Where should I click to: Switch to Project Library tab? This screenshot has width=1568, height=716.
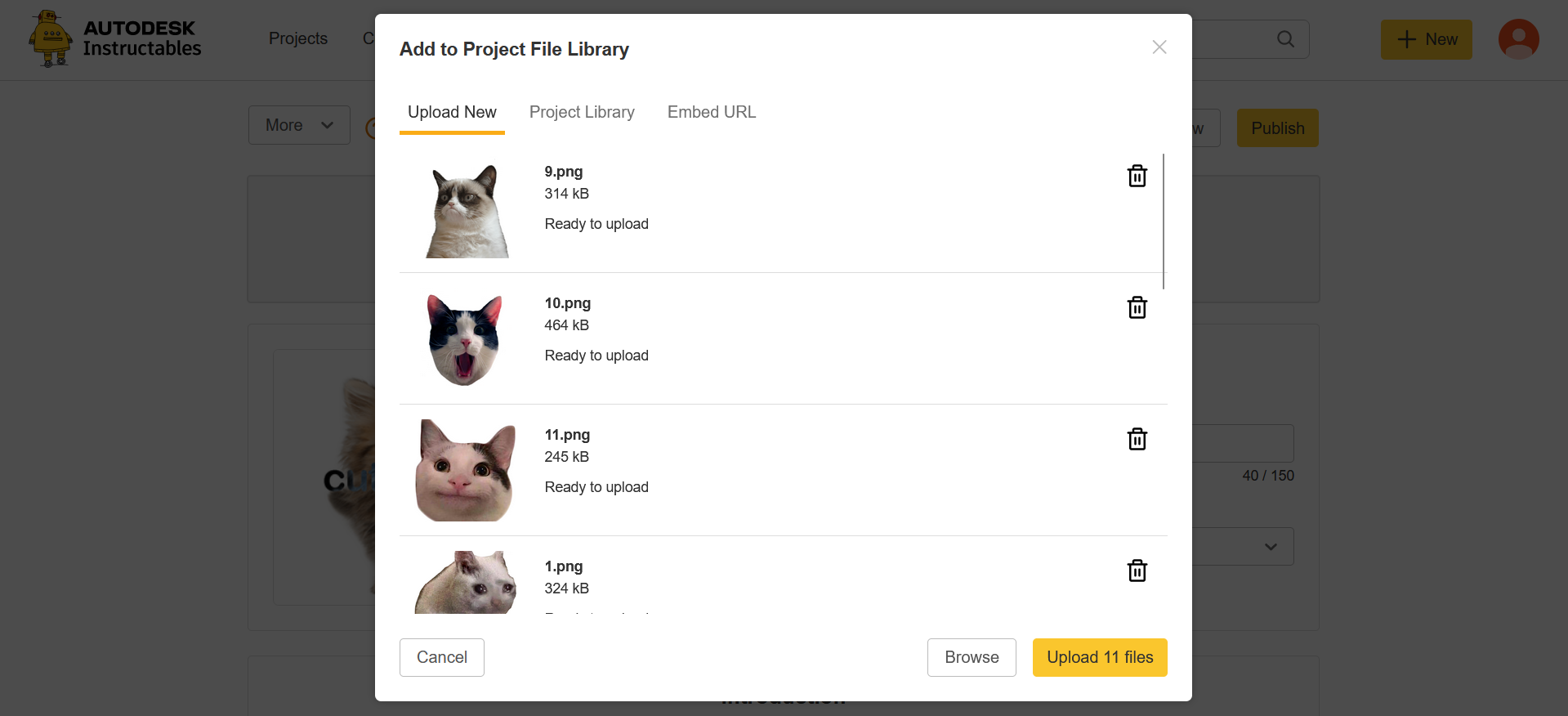(x=582, y=113)
